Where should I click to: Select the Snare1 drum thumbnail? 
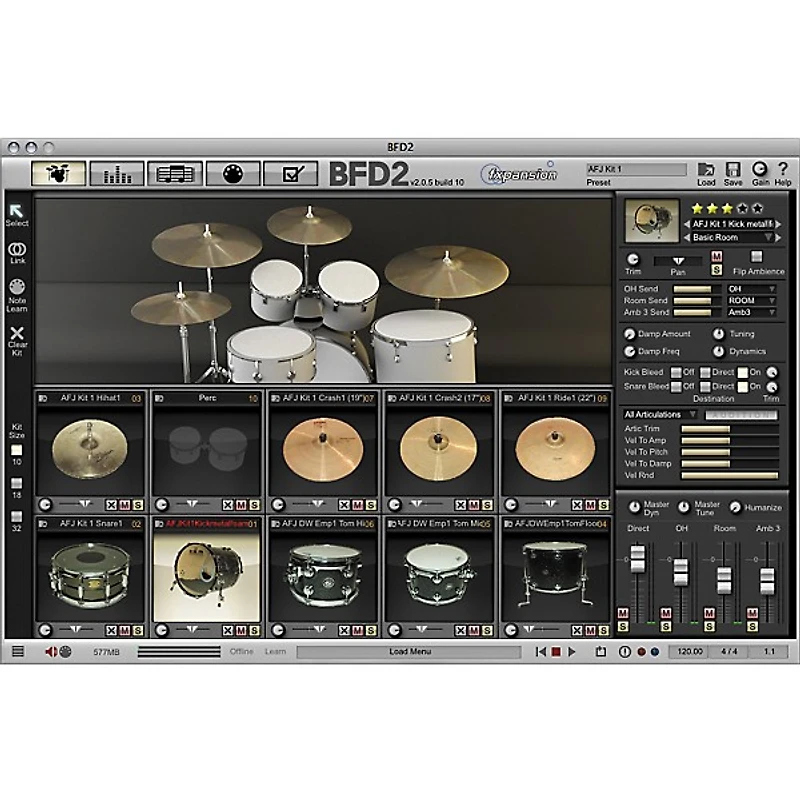pyautogui.click(x=90, y=576)
